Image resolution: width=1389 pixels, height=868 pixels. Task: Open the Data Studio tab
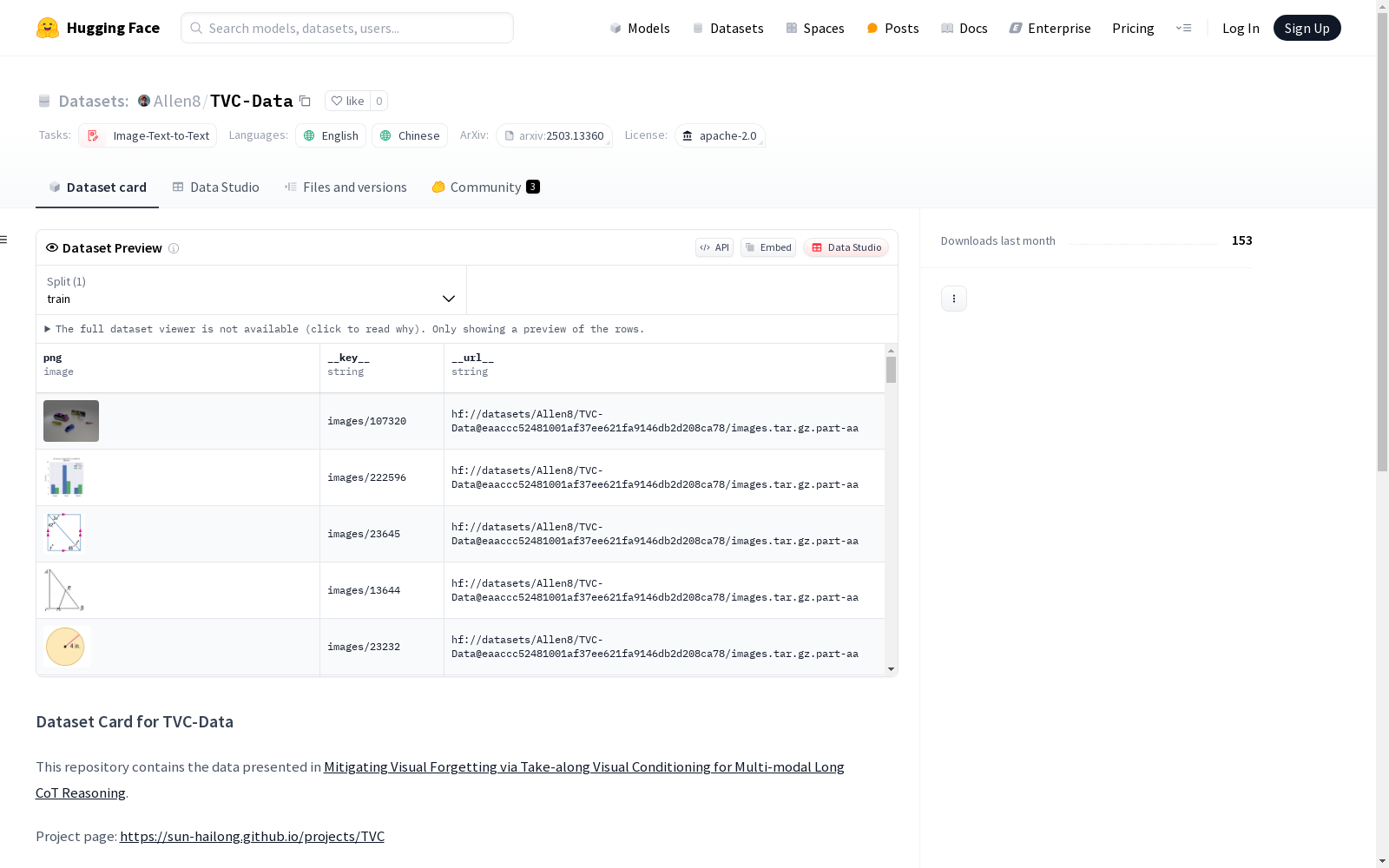(x=215, y=187)
